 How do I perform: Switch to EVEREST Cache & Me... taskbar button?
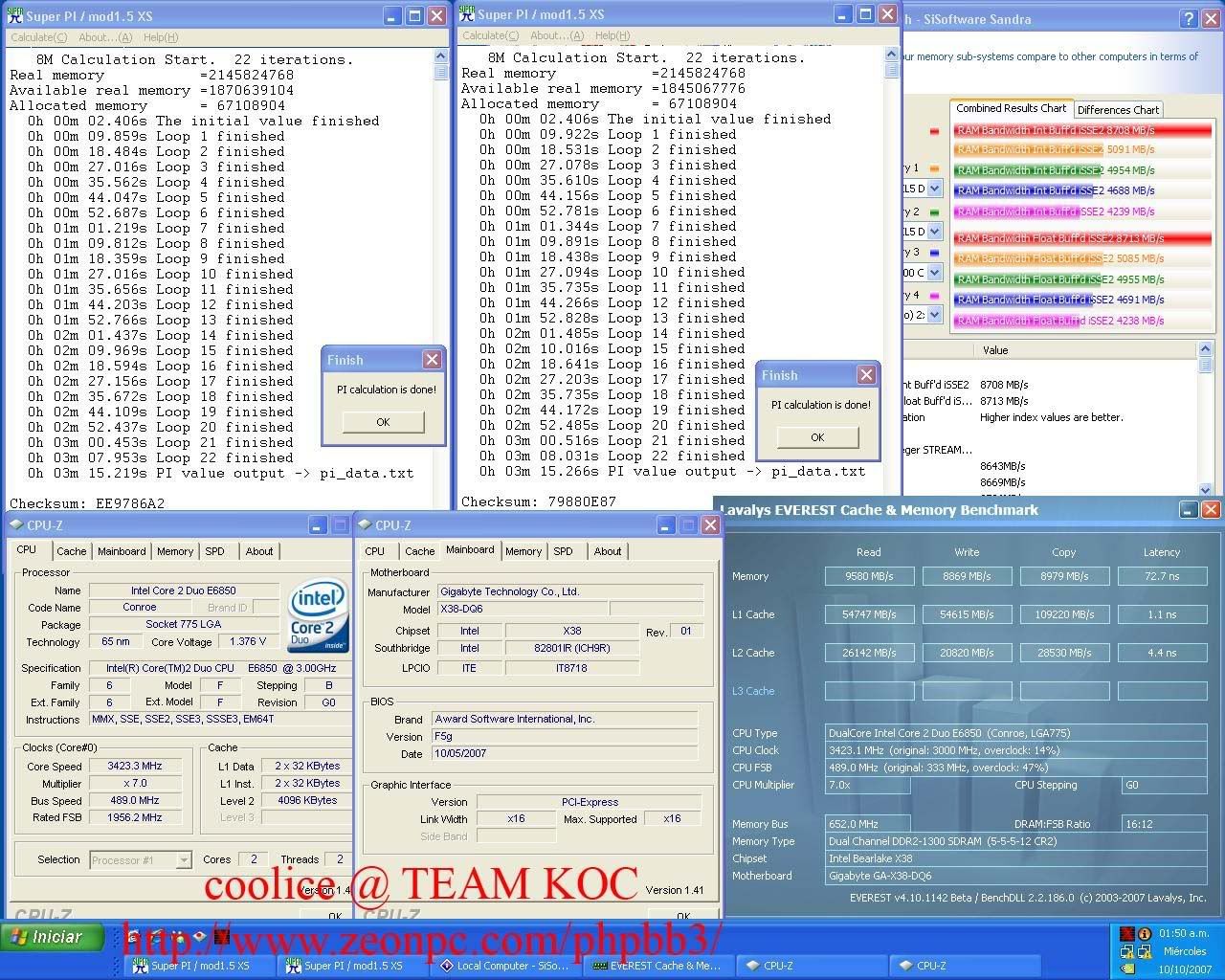(657, 966)
